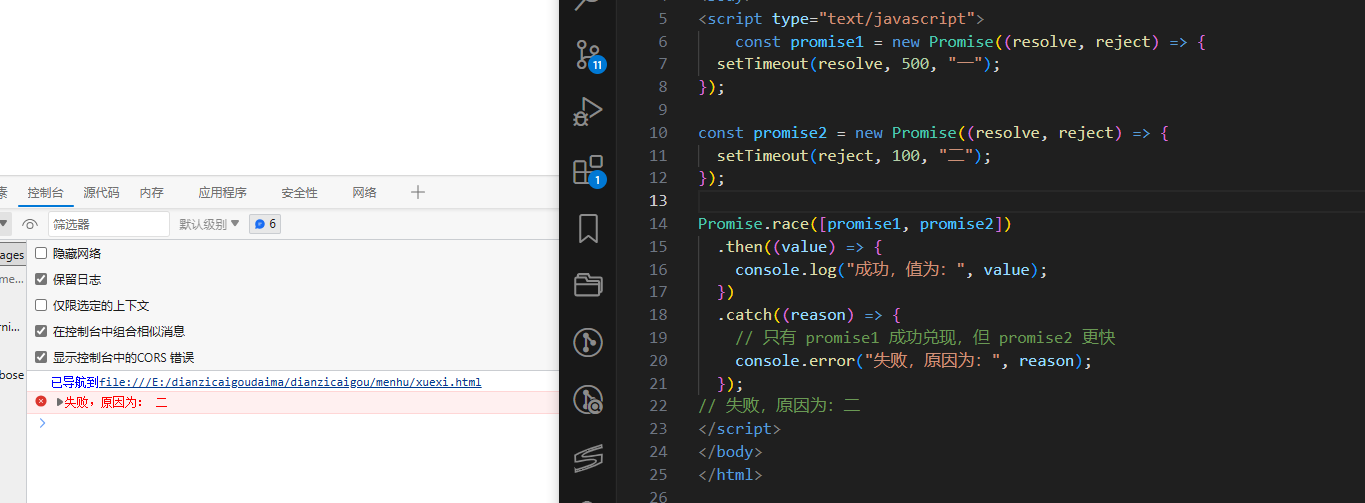Uncheck 在控制台中组合相似消息 checkbox
Image resolution: width=1365 pixels, height=503 pixels.
click(x=41, y=331)
